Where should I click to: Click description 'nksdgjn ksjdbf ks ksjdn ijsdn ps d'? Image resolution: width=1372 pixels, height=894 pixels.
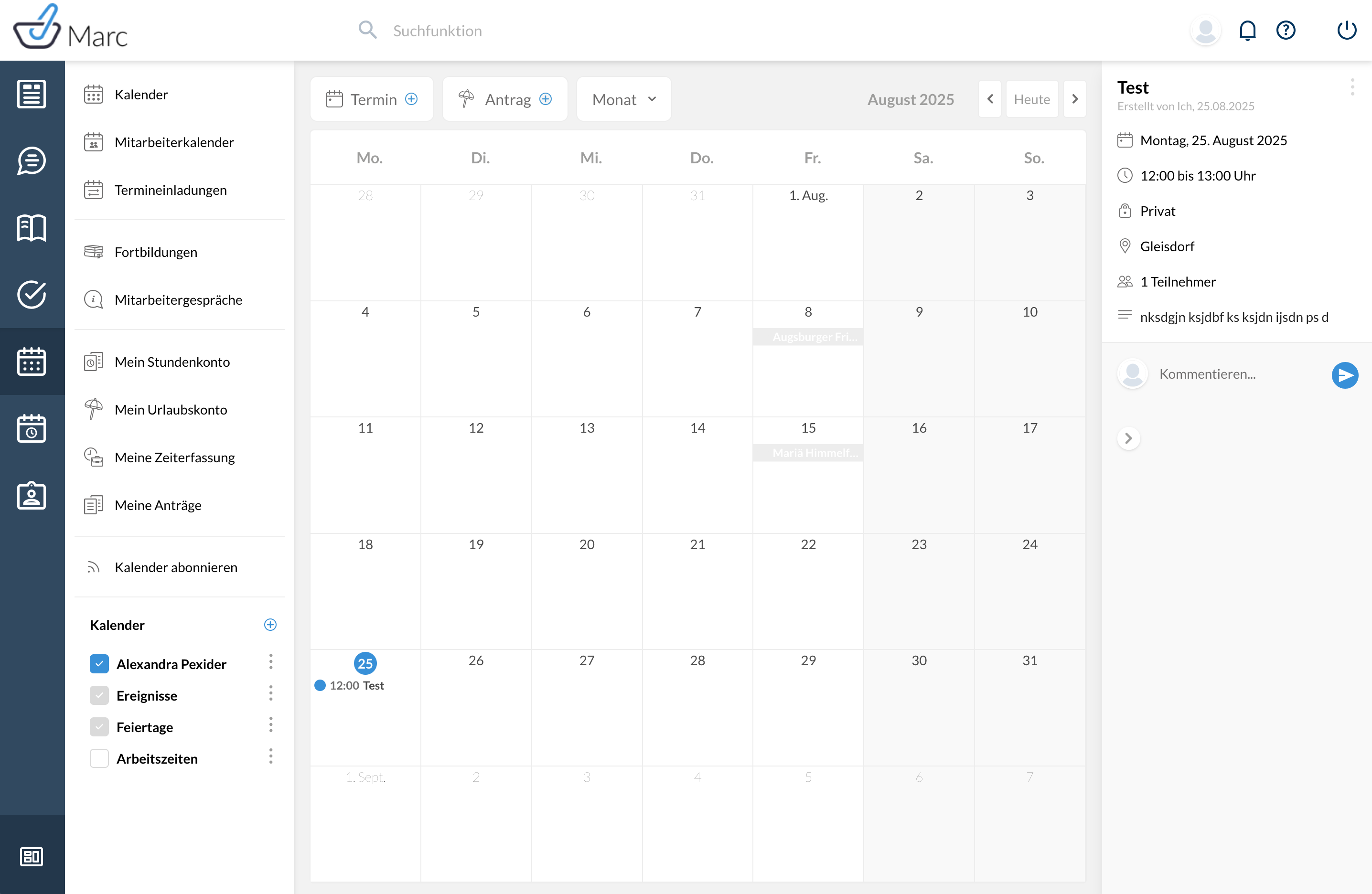[1234, 317]
